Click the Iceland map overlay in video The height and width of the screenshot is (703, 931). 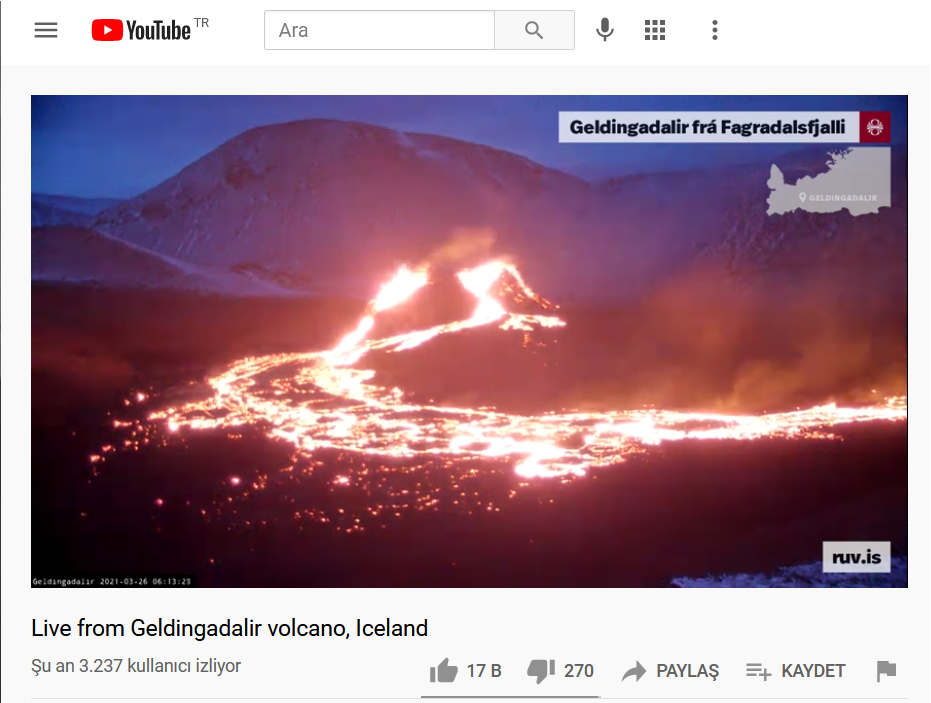pos(828,181)
